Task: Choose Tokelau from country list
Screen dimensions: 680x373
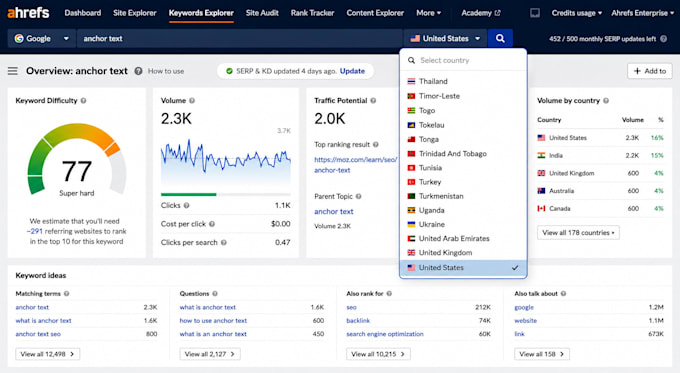Action: coord(463,125)
